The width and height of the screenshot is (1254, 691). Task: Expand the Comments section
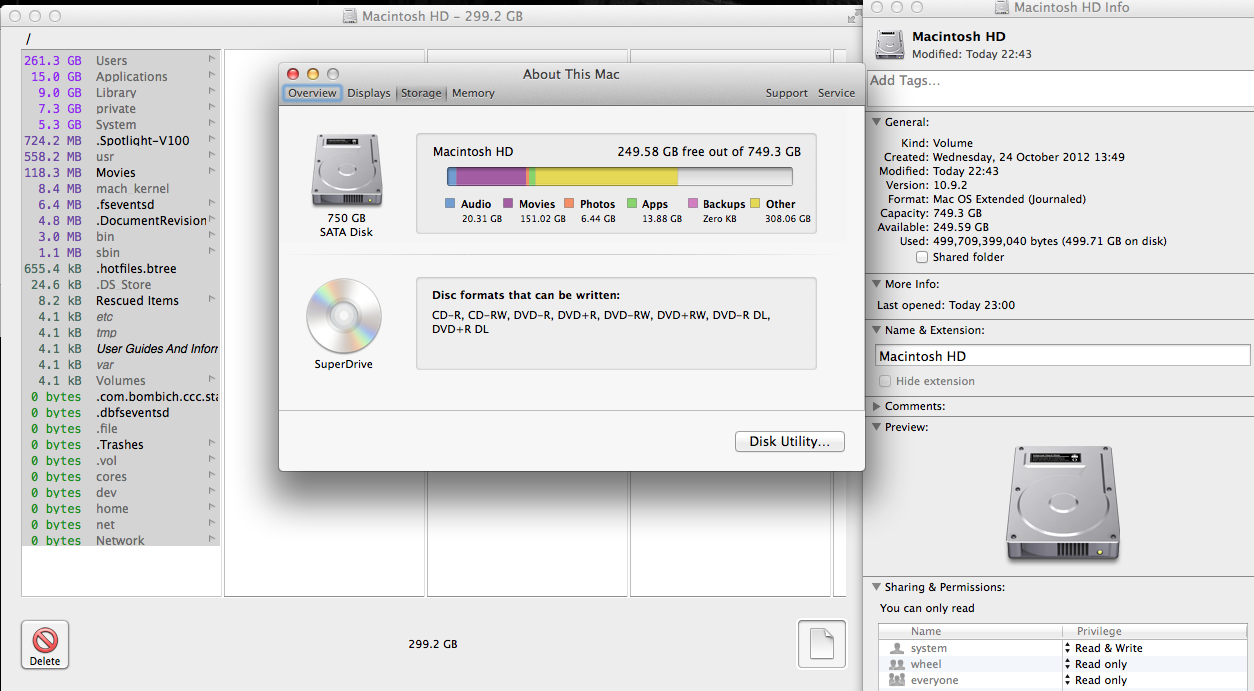point(876,406)
